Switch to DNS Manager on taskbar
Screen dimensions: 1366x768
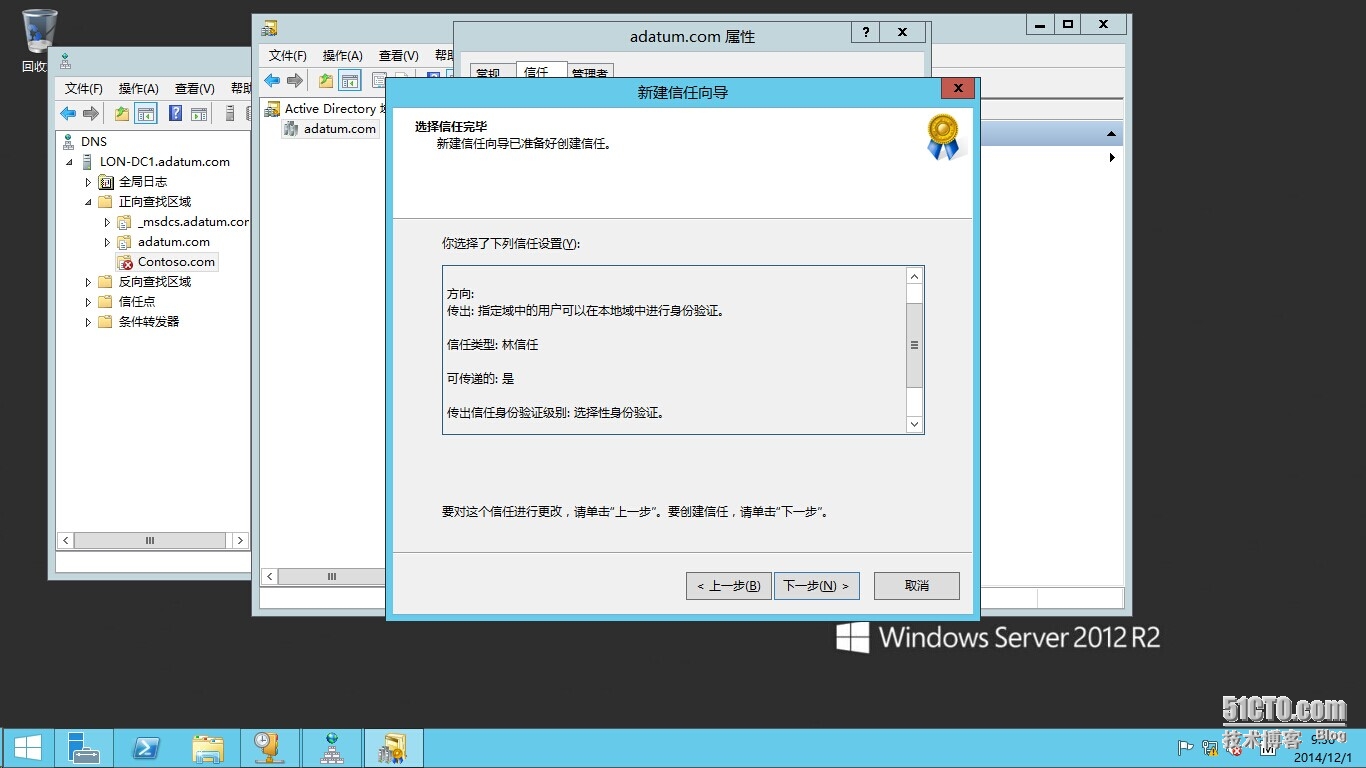[332, 748]
